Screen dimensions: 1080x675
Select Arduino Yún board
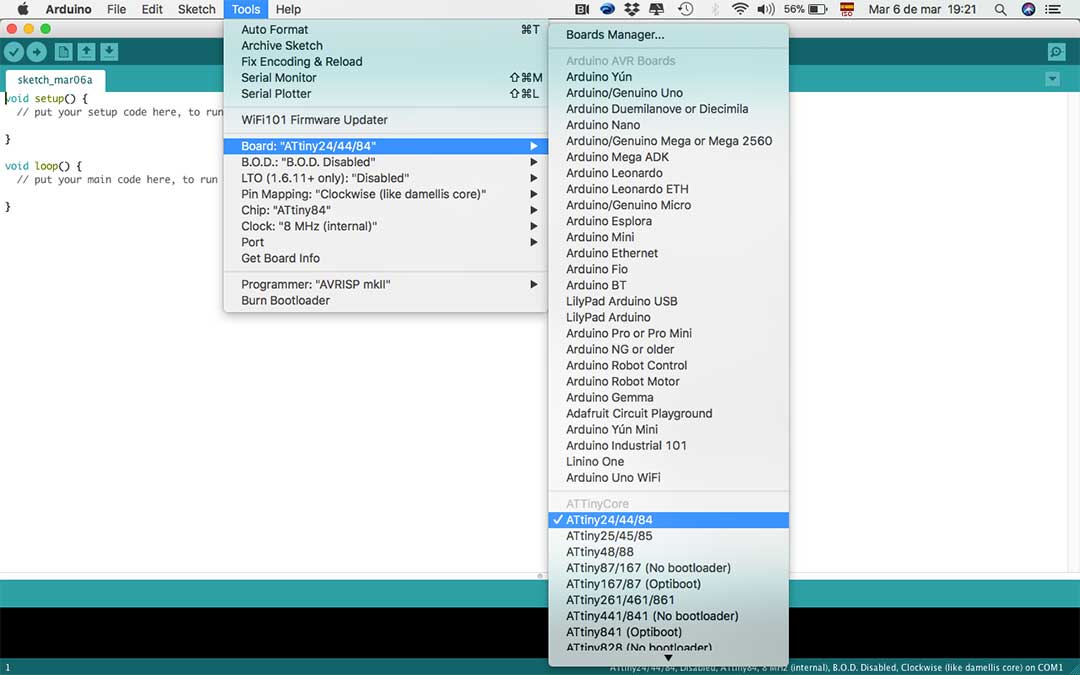(x=669, y=76)
